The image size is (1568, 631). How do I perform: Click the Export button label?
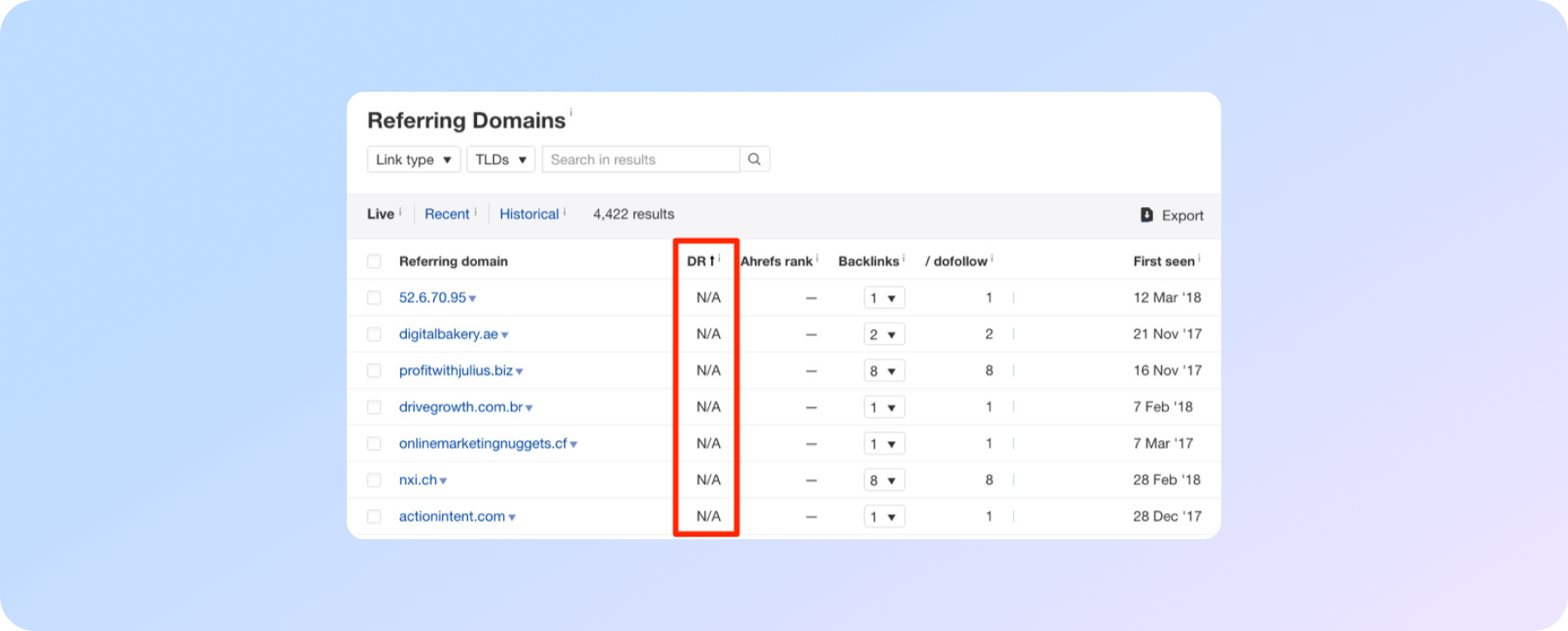pos(1183,215)
